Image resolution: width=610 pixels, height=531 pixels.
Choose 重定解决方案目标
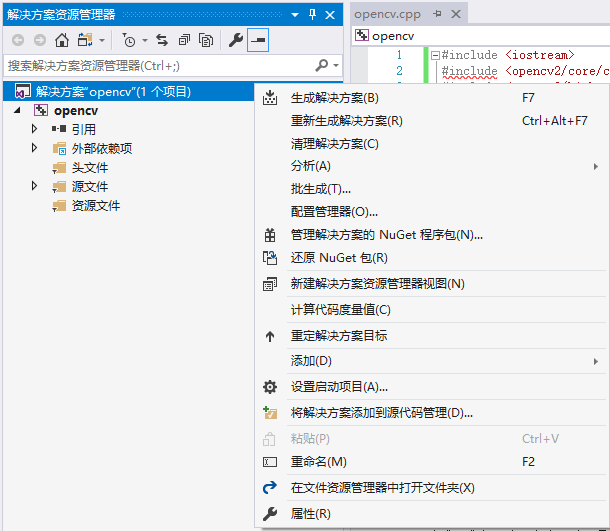(432, 335)
